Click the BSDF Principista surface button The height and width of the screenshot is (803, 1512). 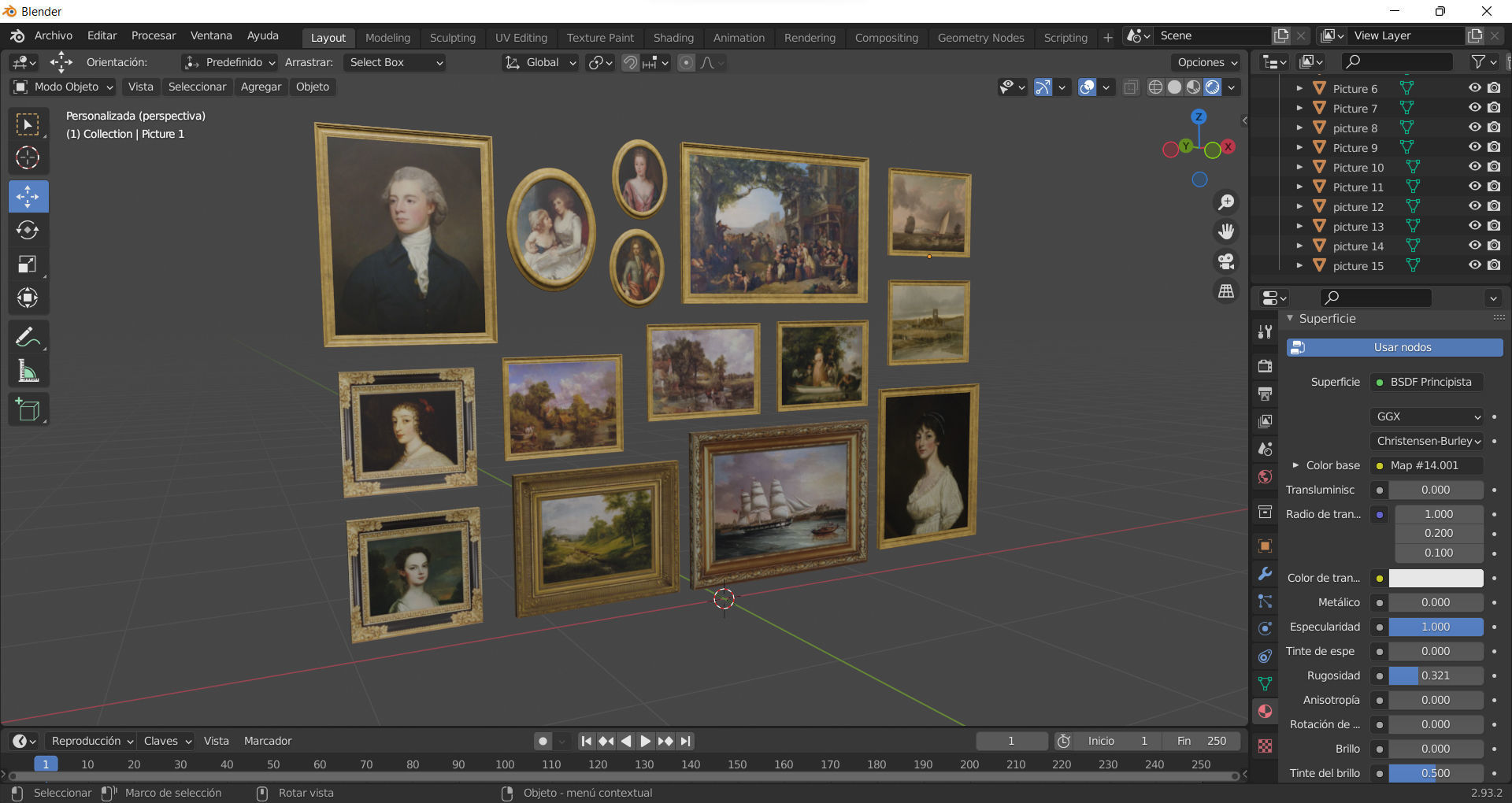click(x=1427, y=382)
